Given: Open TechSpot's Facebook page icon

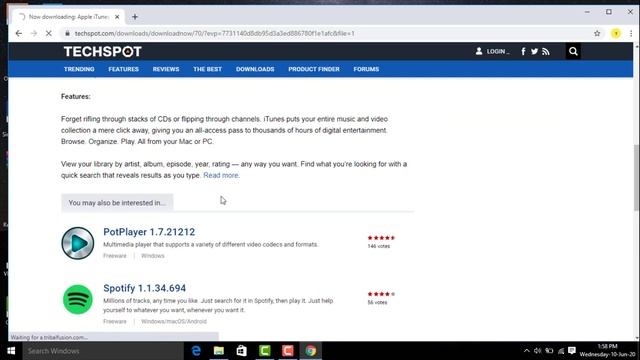Looking at the screenshot, I should pos(523,51).
